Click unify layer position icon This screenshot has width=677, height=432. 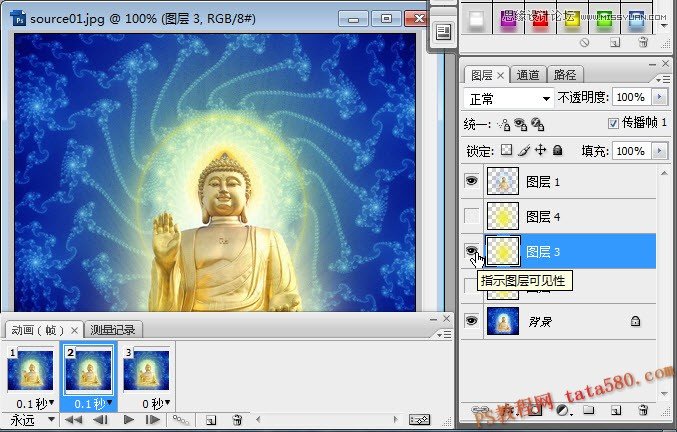[503, 125]
